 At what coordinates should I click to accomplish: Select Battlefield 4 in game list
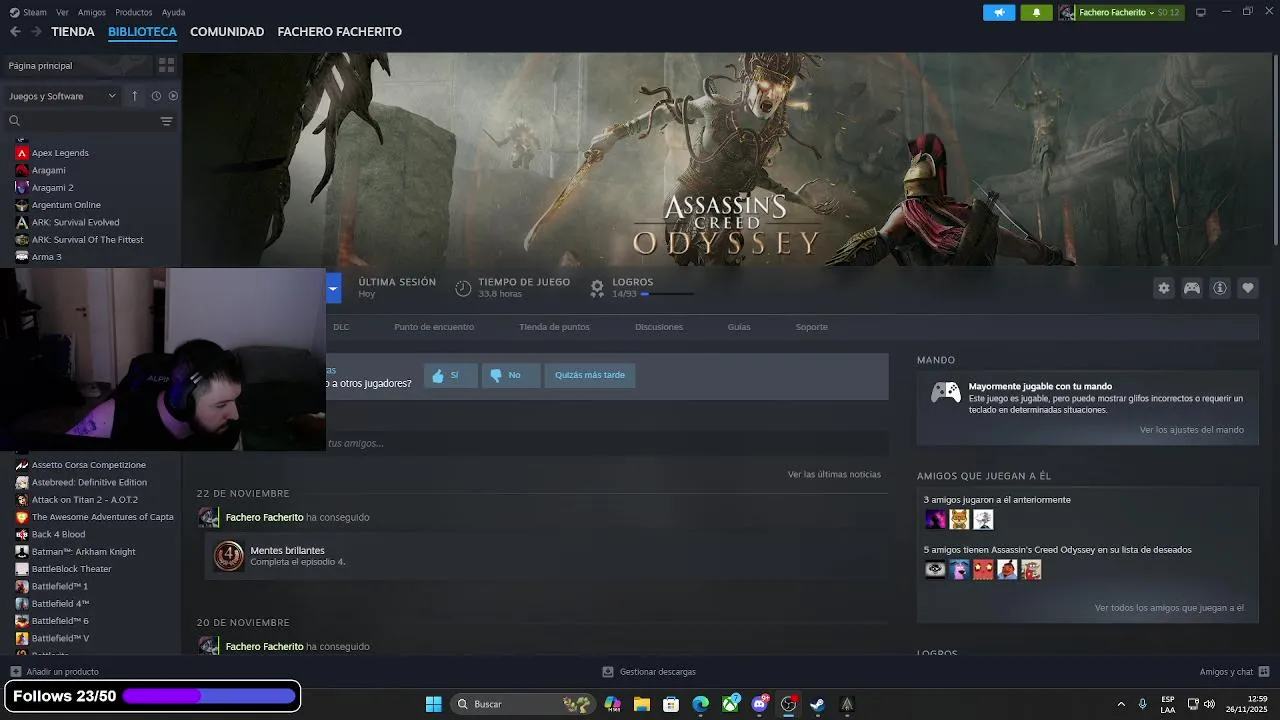[60, 604]
